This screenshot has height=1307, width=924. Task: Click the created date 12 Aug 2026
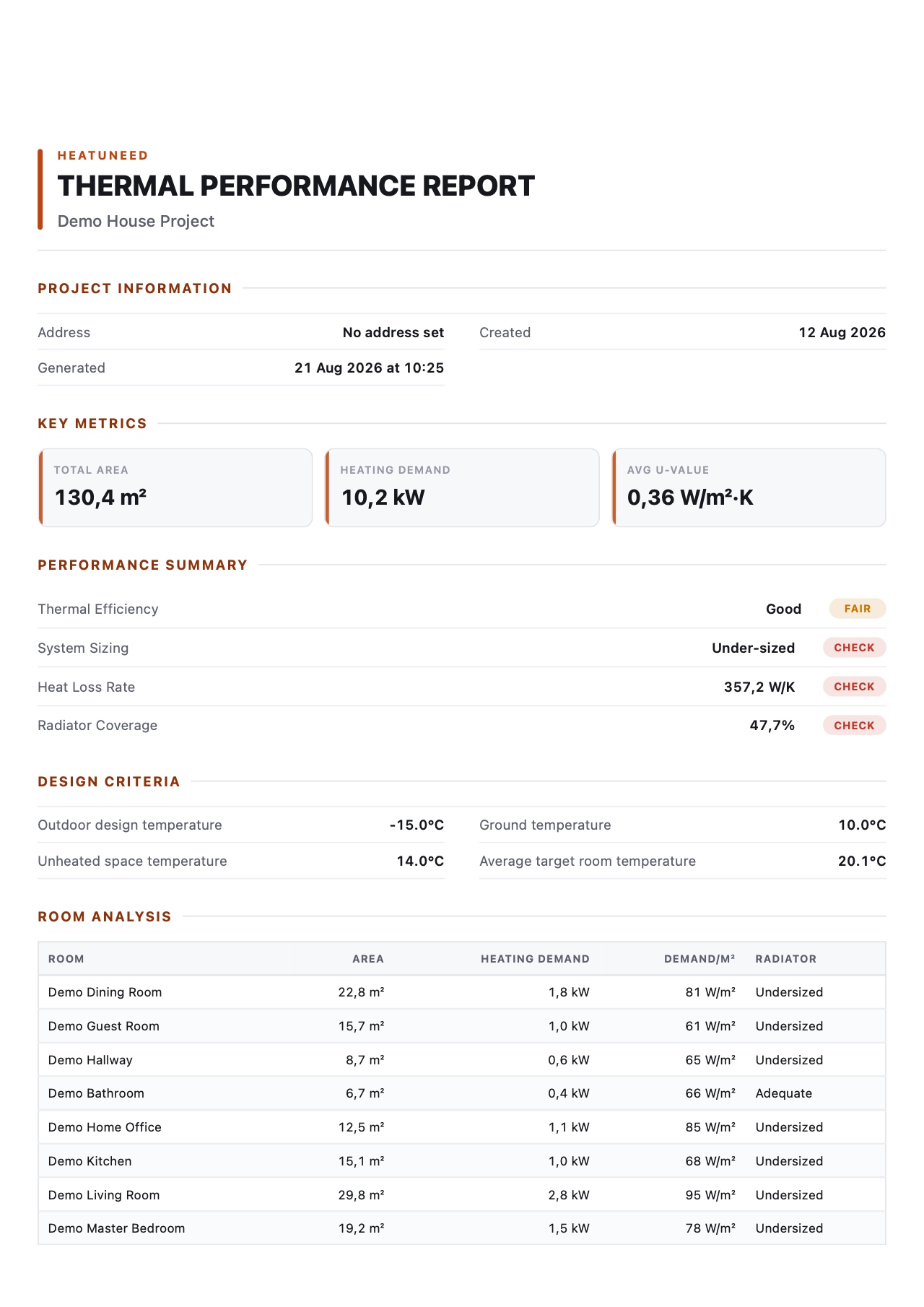coord(842,332)
